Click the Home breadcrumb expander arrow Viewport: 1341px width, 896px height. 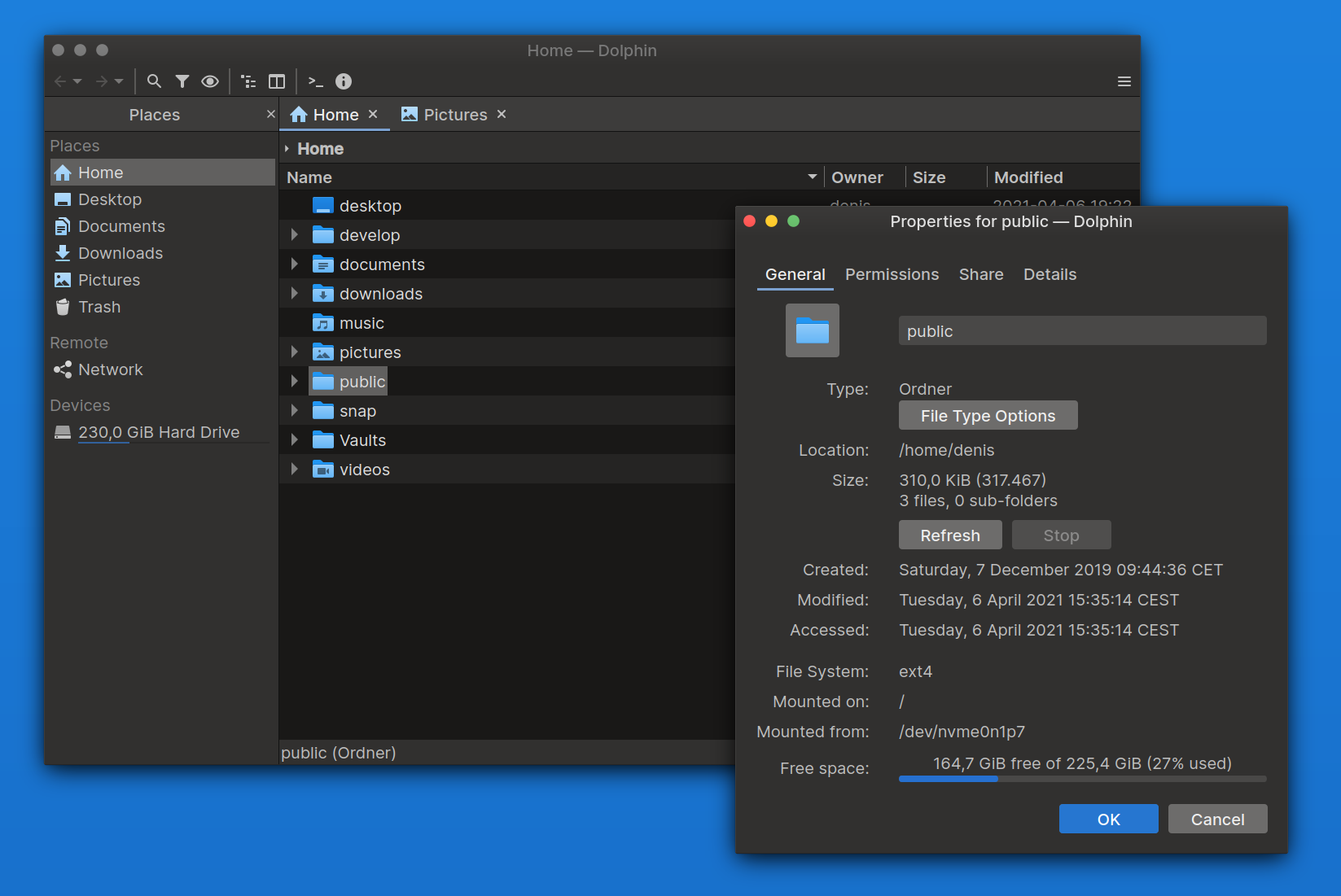287,149
